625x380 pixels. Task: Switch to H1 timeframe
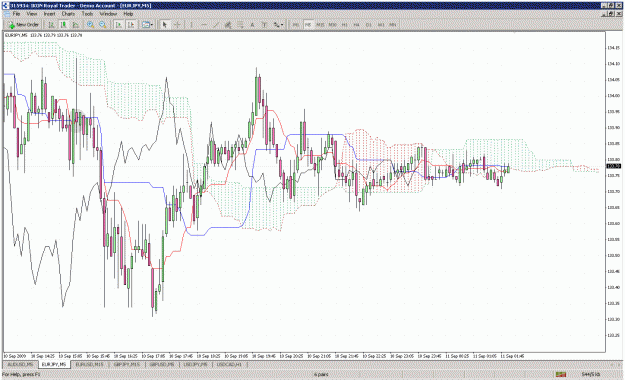coord(344,25)
